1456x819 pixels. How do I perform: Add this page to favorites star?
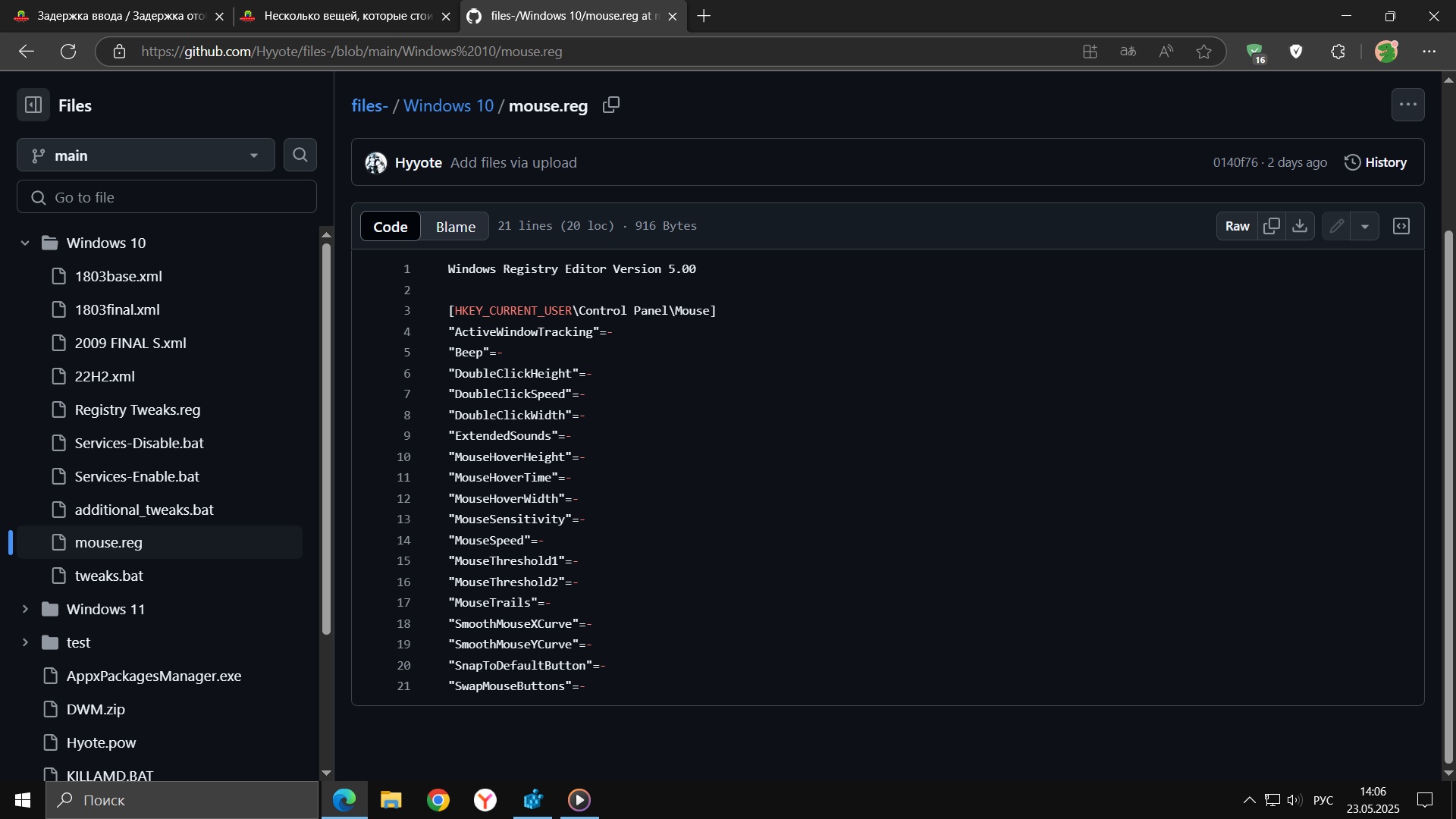point(1203,52)
